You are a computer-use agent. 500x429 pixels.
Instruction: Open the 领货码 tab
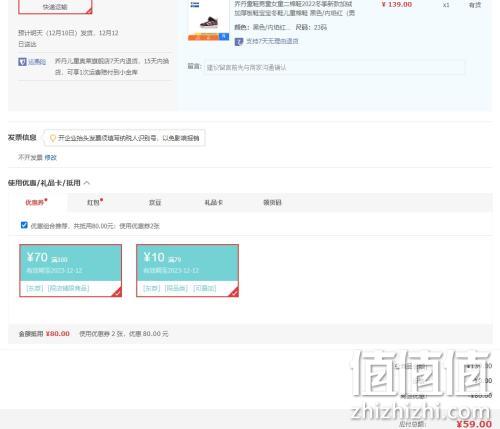[x=272, y=202]
